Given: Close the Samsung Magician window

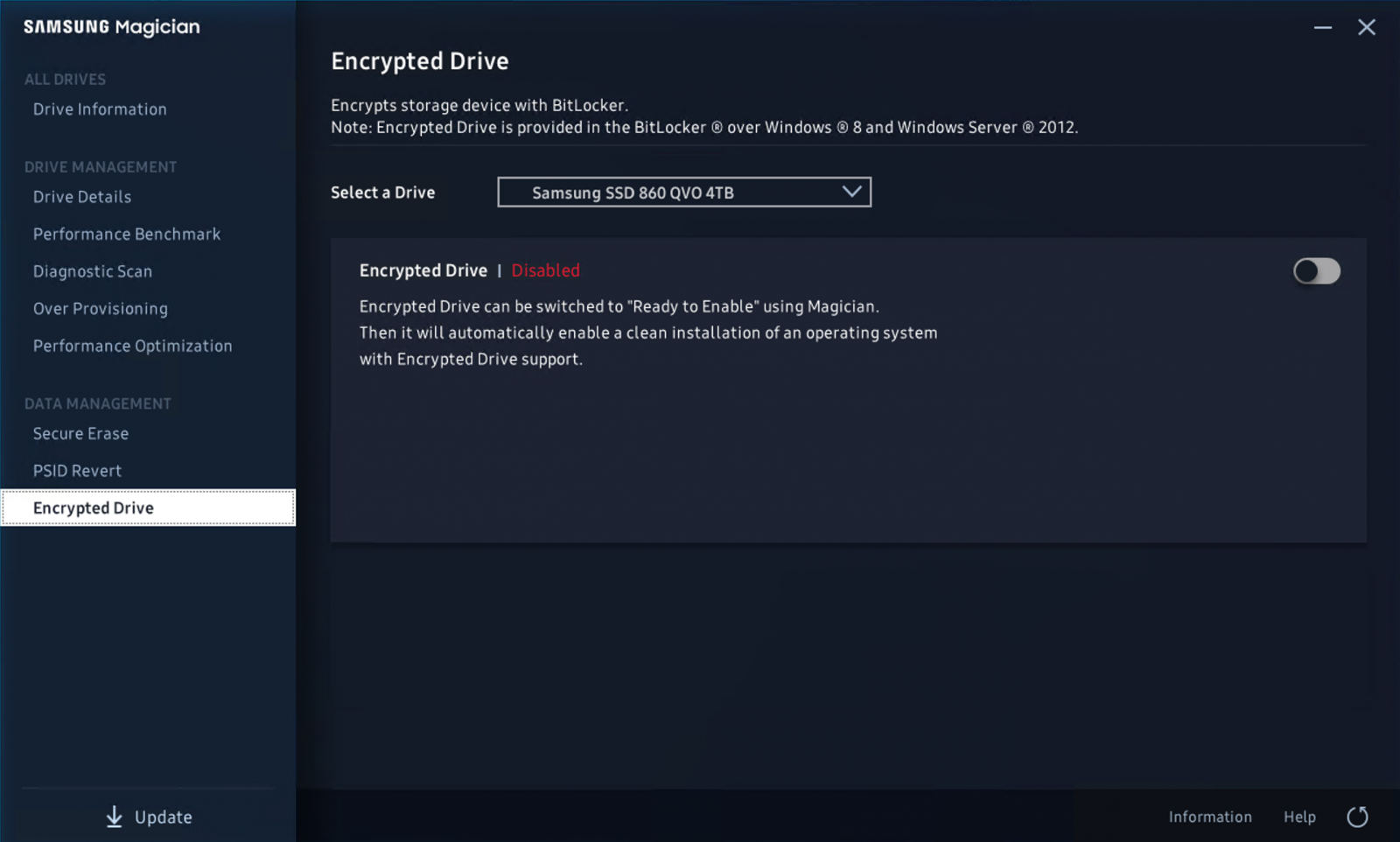Looking at the screenshot, I should pos(1366,28).
